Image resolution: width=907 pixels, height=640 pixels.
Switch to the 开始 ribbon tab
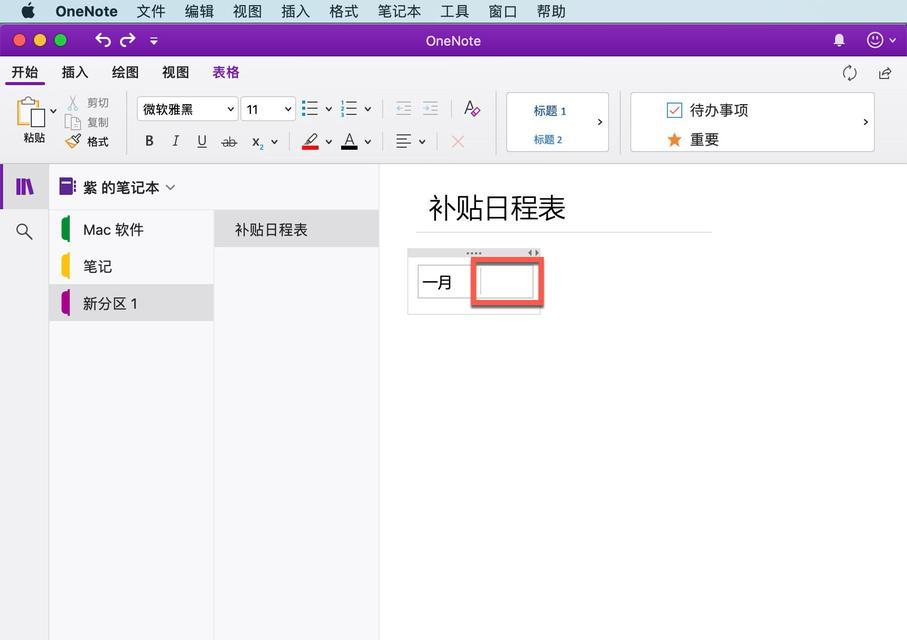[x=25, y=72]
